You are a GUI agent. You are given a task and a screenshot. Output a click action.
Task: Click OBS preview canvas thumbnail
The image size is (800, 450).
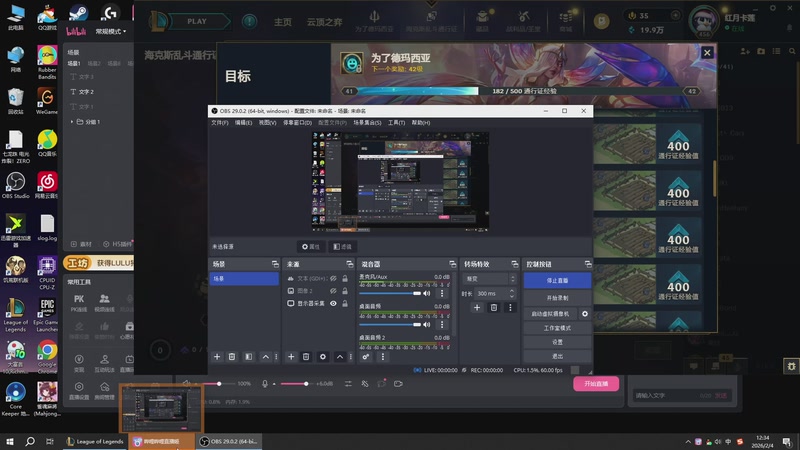click(400, 182)
